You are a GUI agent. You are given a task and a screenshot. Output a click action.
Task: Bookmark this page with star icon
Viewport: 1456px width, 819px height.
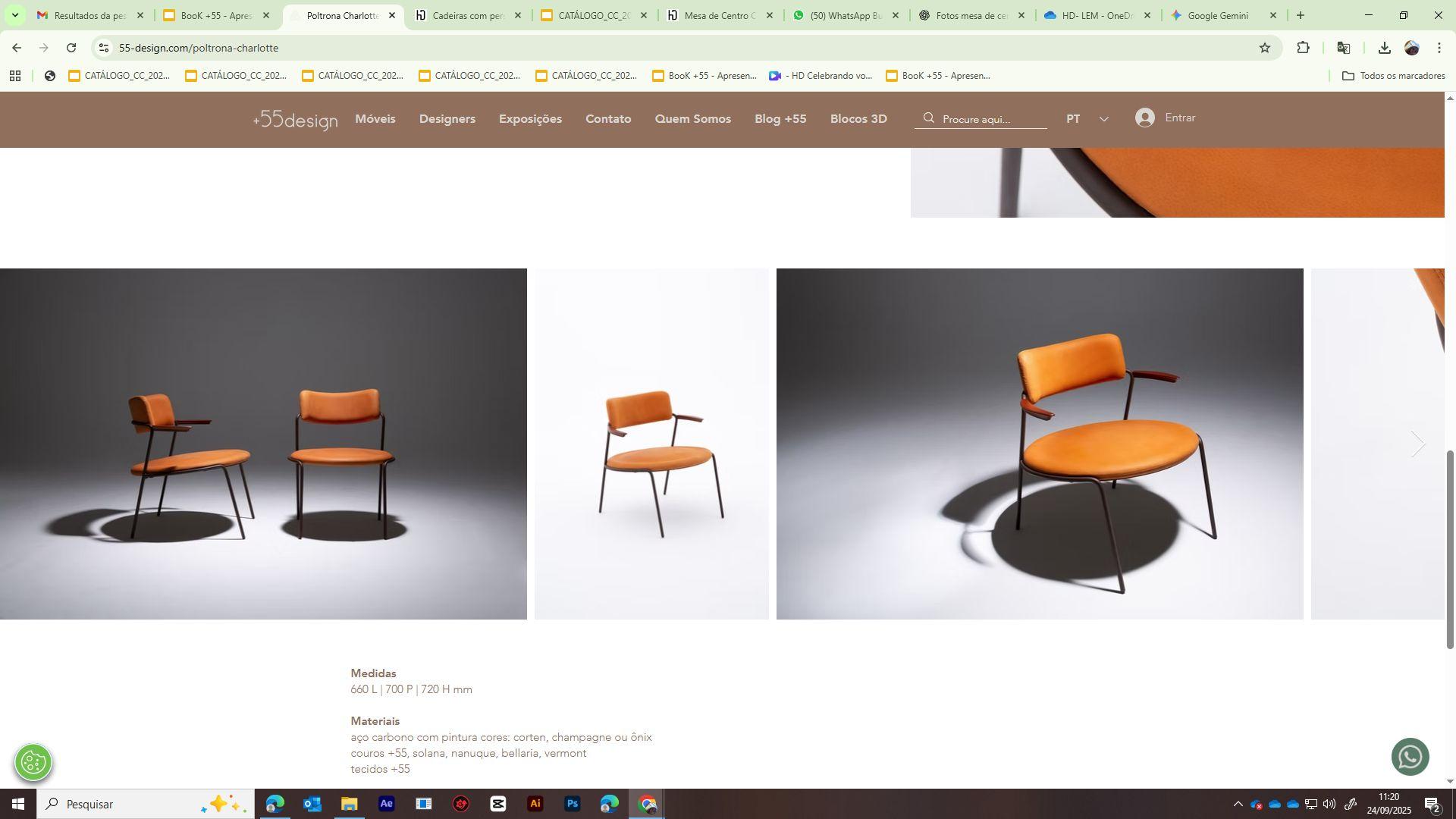(x=1264, y=48)
